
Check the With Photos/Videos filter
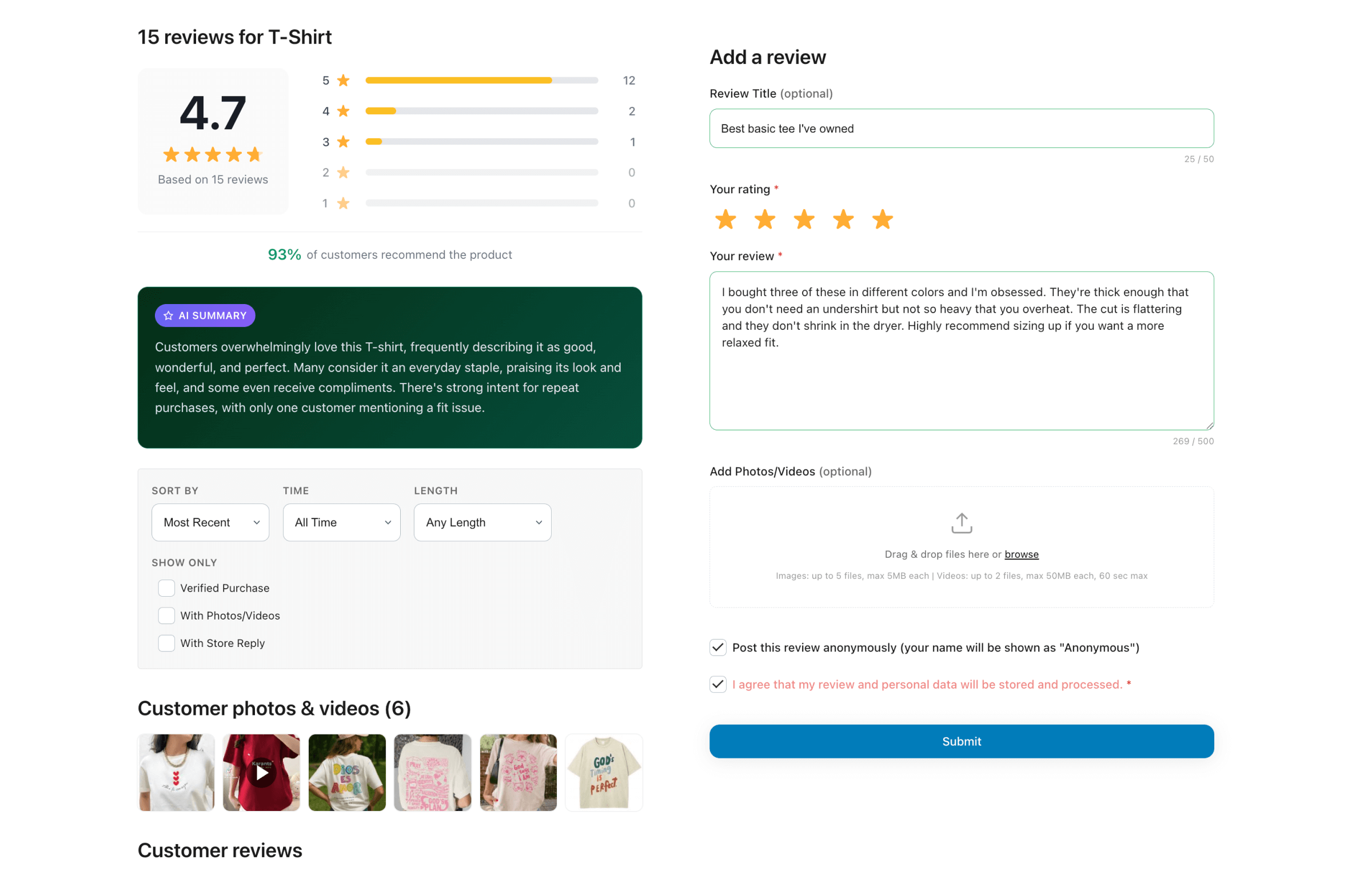tap(166, 615)
